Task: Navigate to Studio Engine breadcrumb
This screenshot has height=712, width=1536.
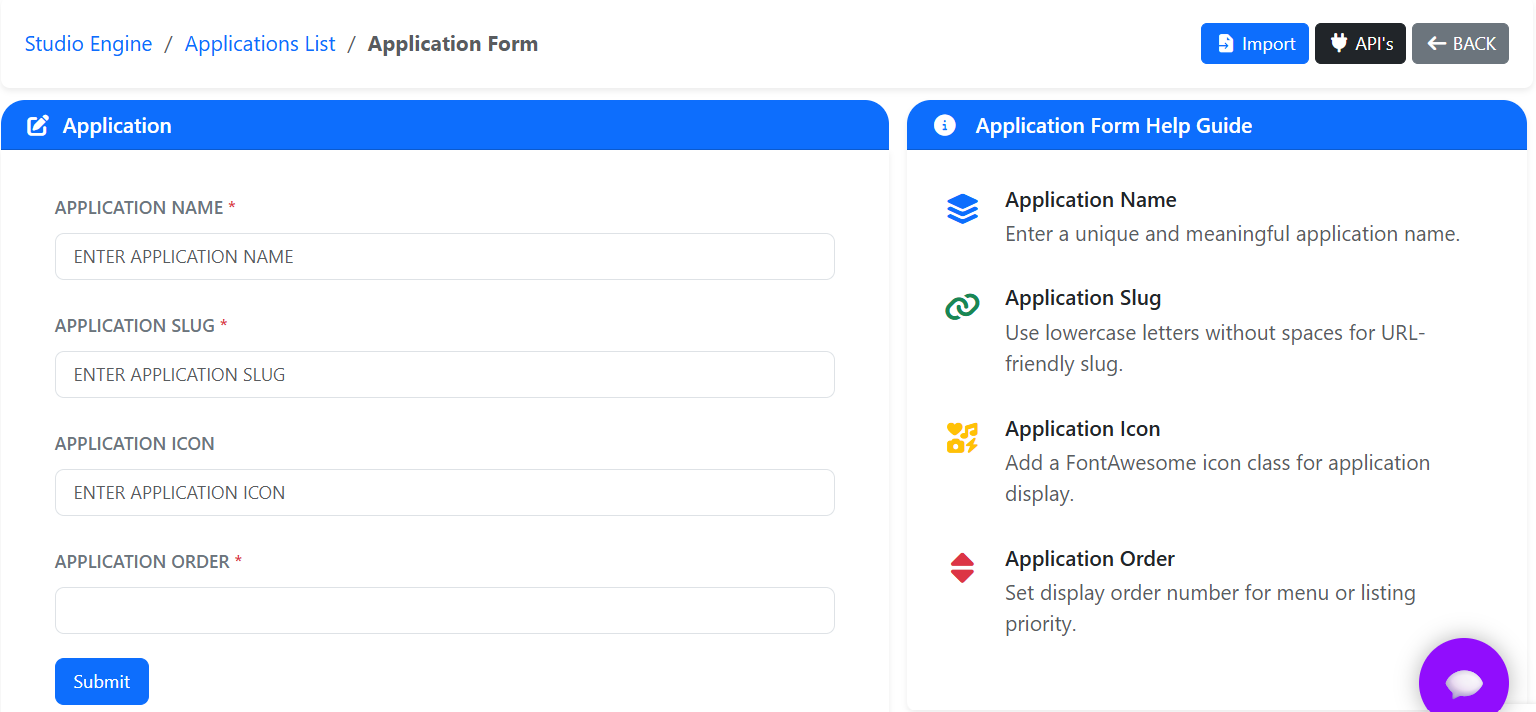Action: [x=89, y=44]
